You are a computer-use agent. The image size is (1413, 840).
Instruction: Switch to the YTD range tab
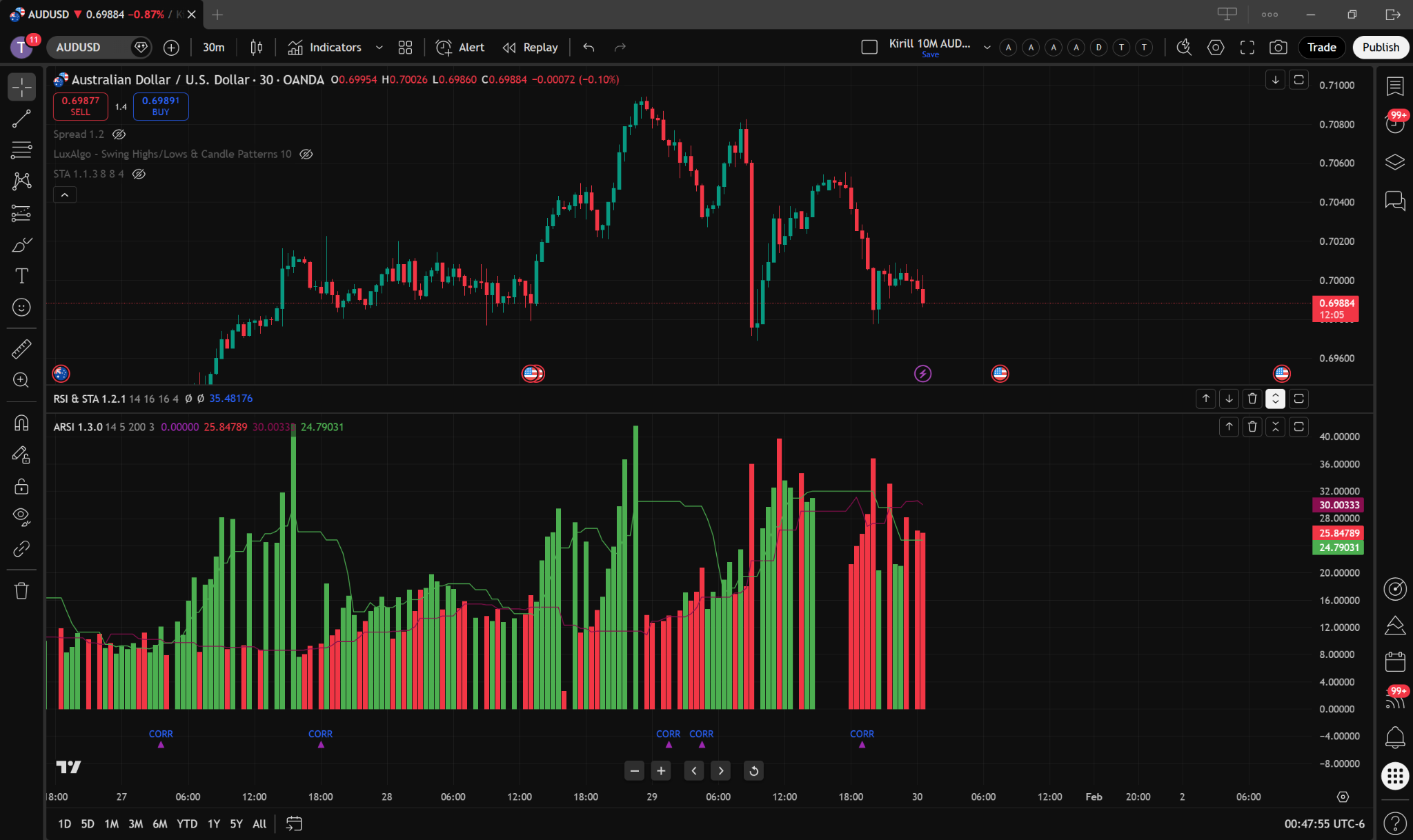(187, 823)
